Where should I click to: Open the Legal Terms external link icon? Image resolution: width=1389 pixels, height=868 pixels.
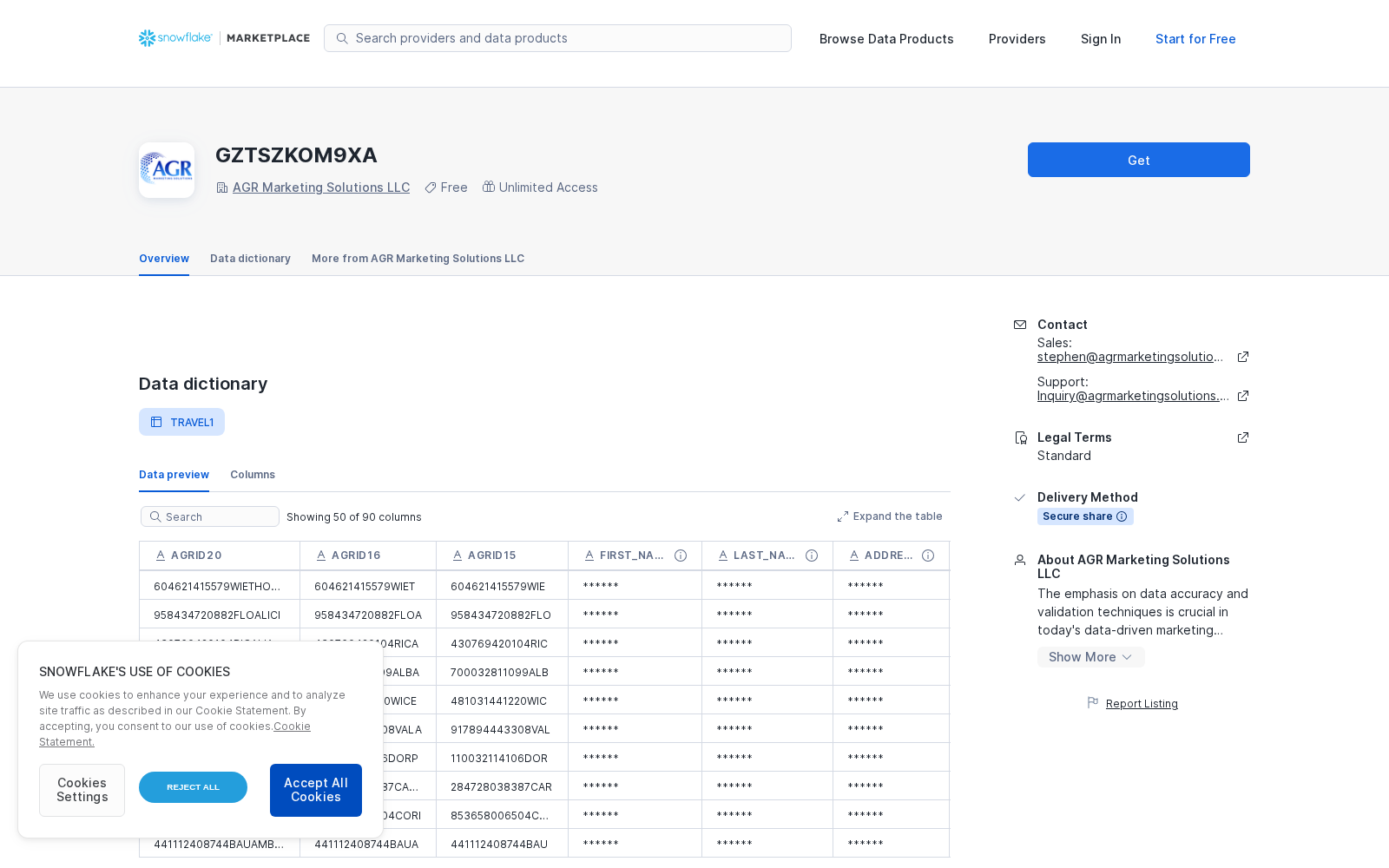click(x=1243, y=437)
